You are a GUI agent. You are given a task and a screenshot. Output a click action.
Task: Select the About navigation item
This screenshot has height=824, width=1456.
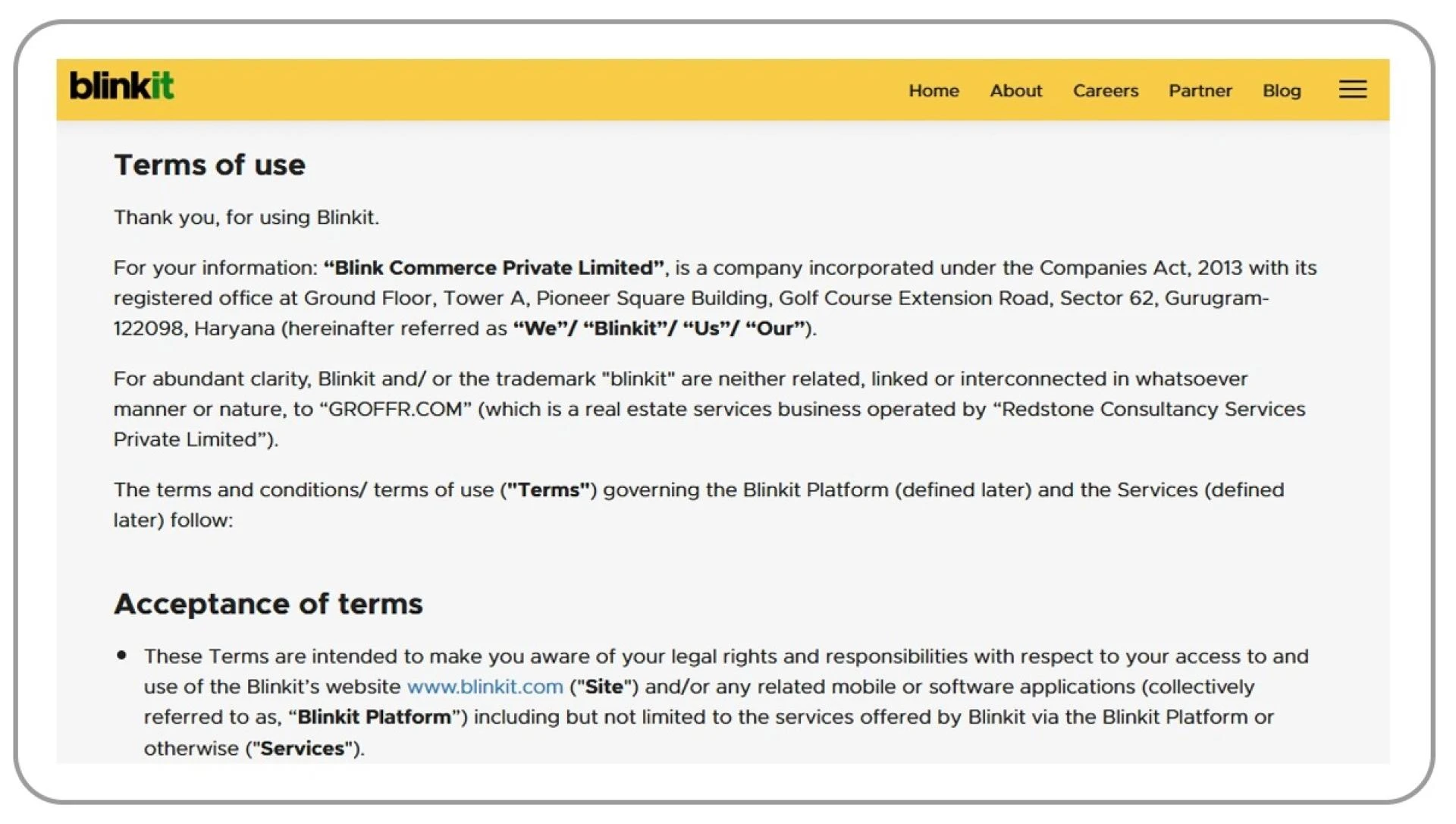coord(1015,90)
